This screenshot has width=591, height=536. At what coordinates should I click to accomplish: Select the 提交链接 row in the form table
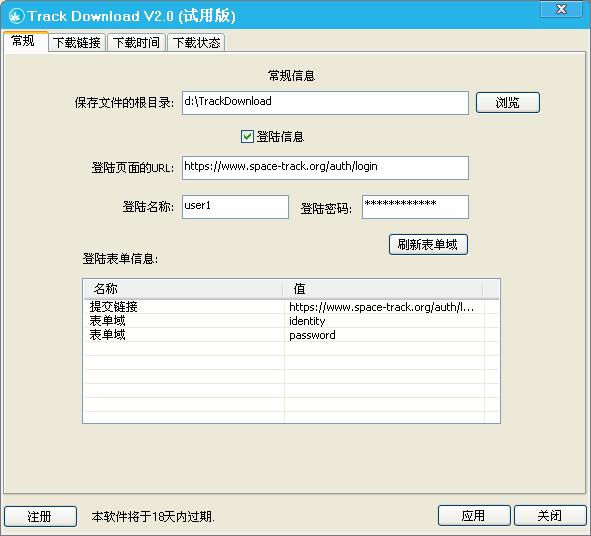(284, 307)
